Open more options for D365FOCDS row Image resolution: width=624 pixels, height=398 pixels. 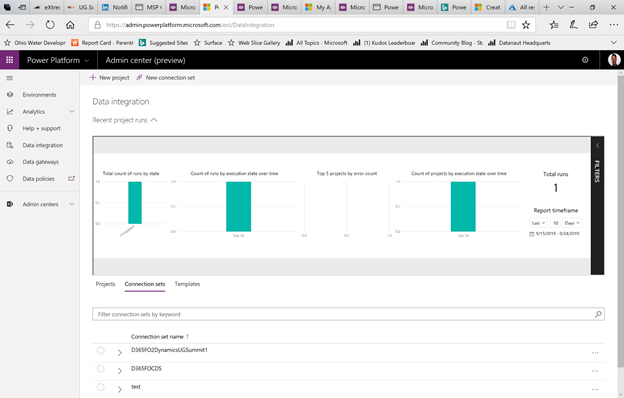(595, 371)
